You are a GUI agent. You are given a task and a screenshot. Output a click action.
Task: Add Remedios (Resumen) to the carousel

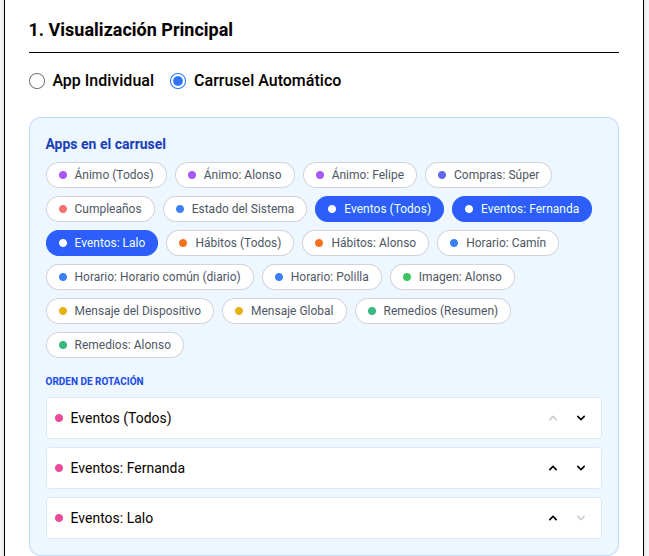pyautogui.click(x=433, y=310)
